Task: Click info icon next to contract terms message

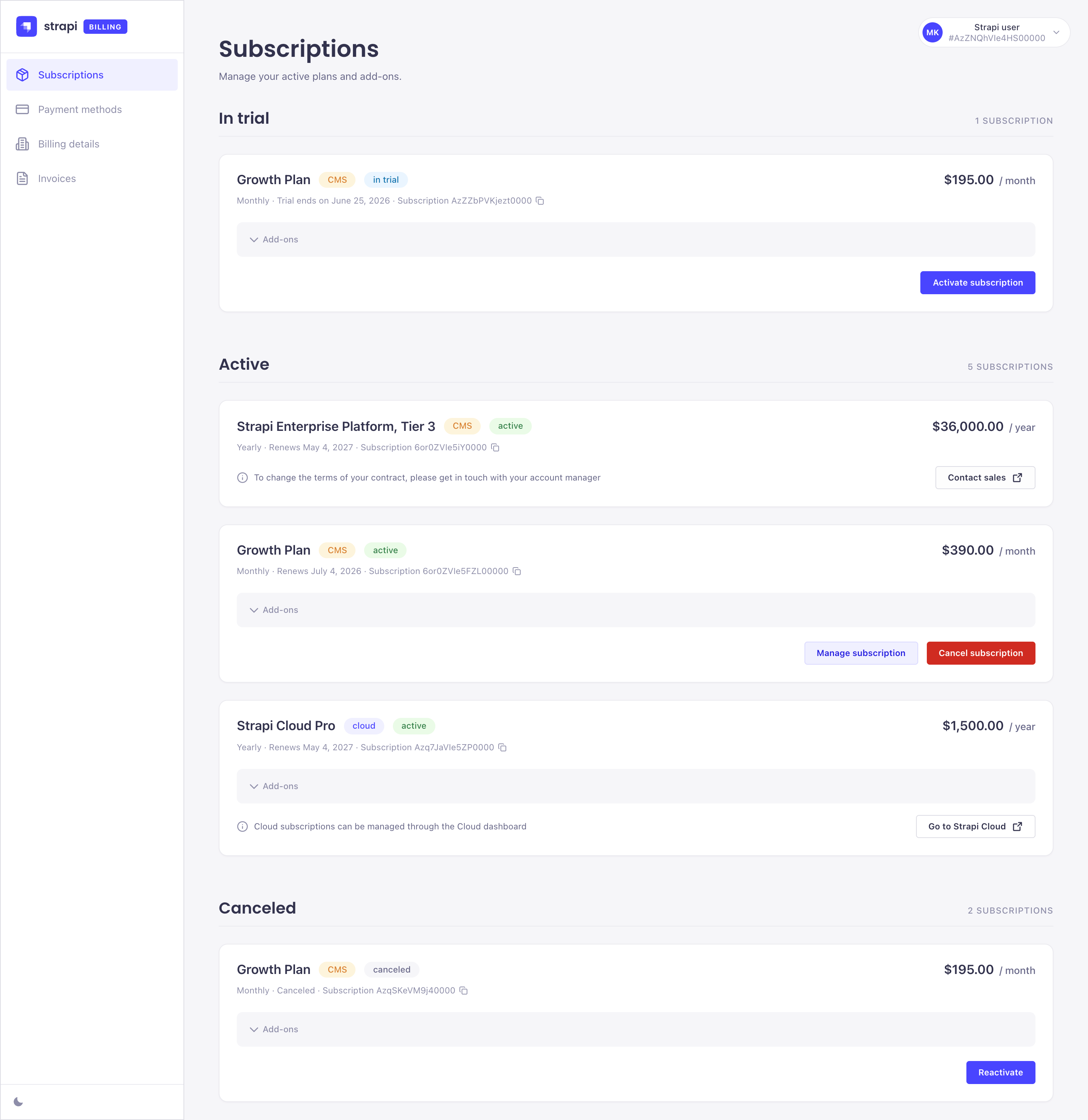Action: point(242,478)
